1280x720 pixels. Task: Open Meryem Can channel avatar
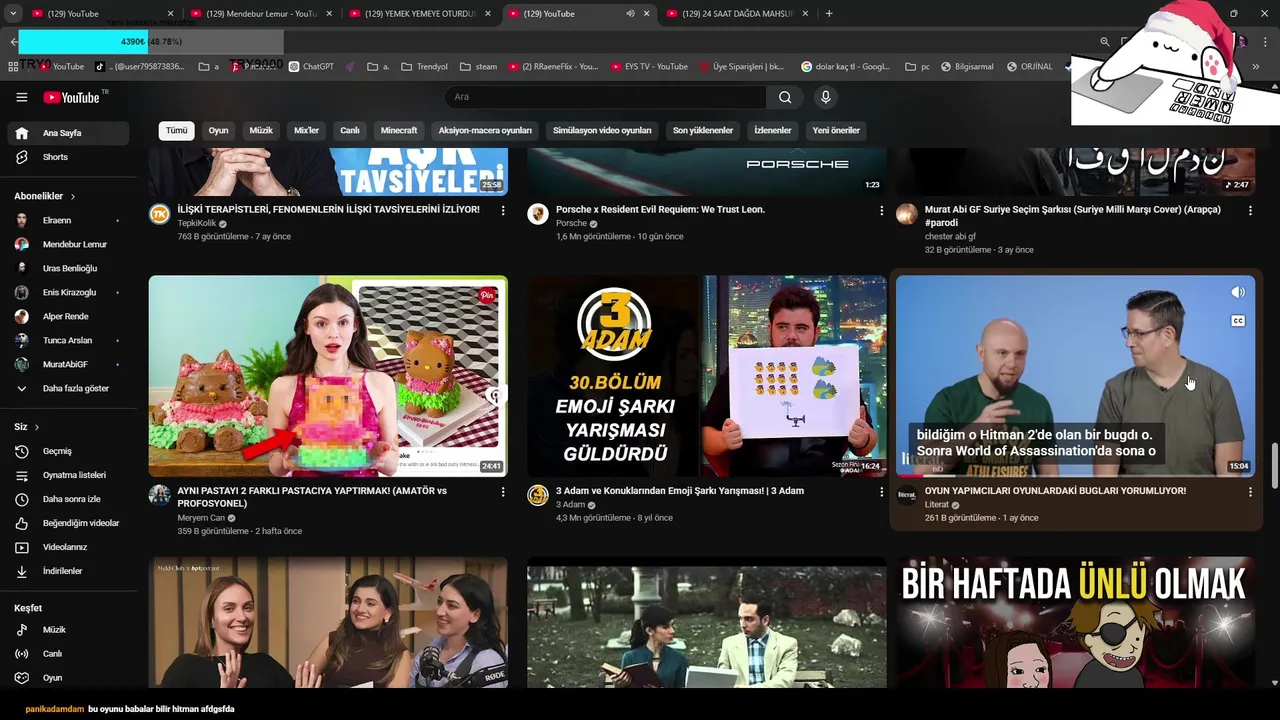(x=160, y=495)
